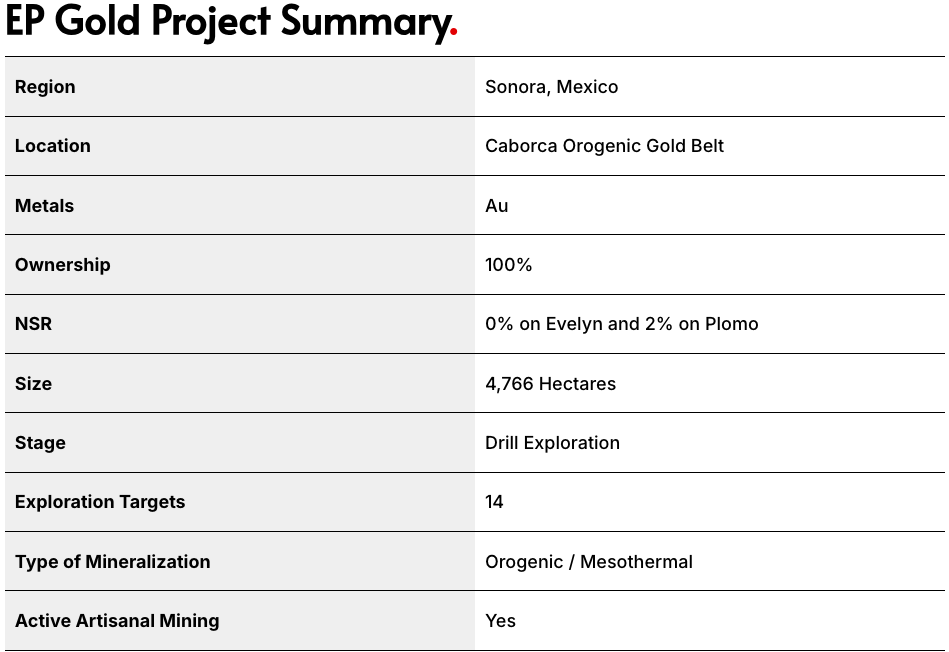This screenshot has width=949, height=652.
Task: Click the EP Gold Project Summary heading
Action: click(225, 22)
